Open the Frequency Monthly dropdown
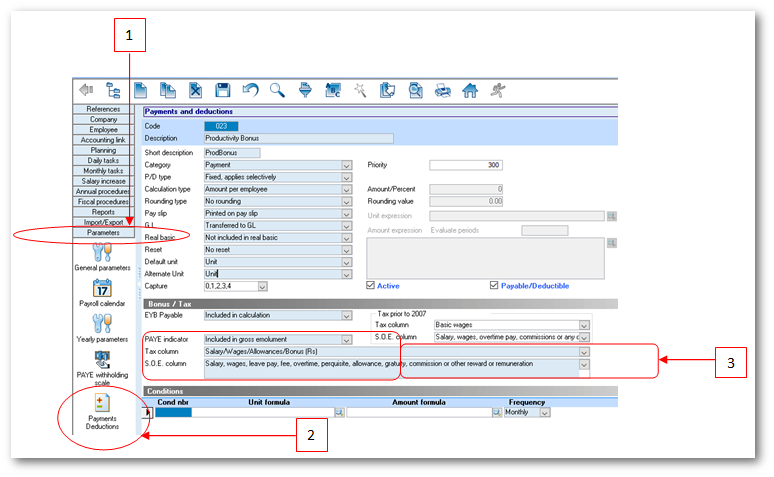 [x=542, y=412]
